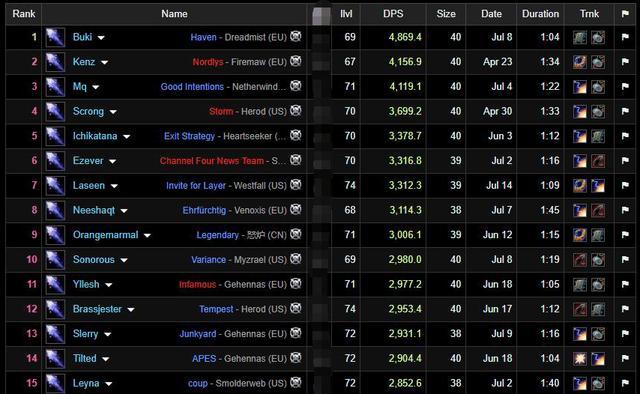The width and height of the screenshot is (640, 394).
Task: Click DPS value 3,312.3
Action: tap(405, 185)
